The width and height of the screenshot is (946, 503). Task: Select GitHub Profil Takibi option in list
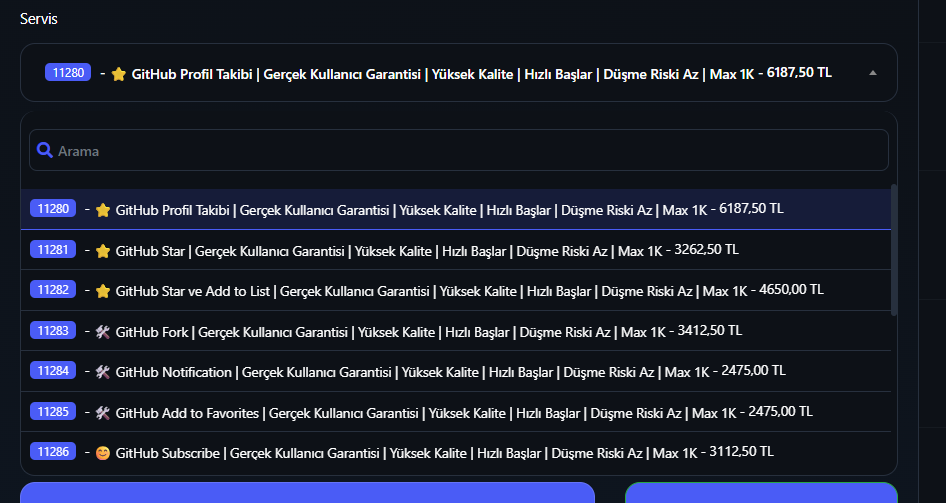tap(456, 209)
